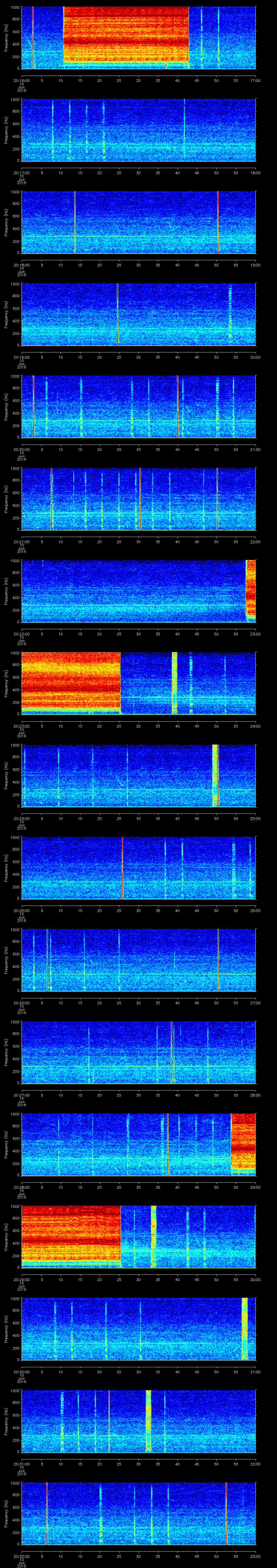The image size is (277, 1568).
Task: Click the spectrogram panel starting at 20:16:00
Action: (x=139, y=38)
